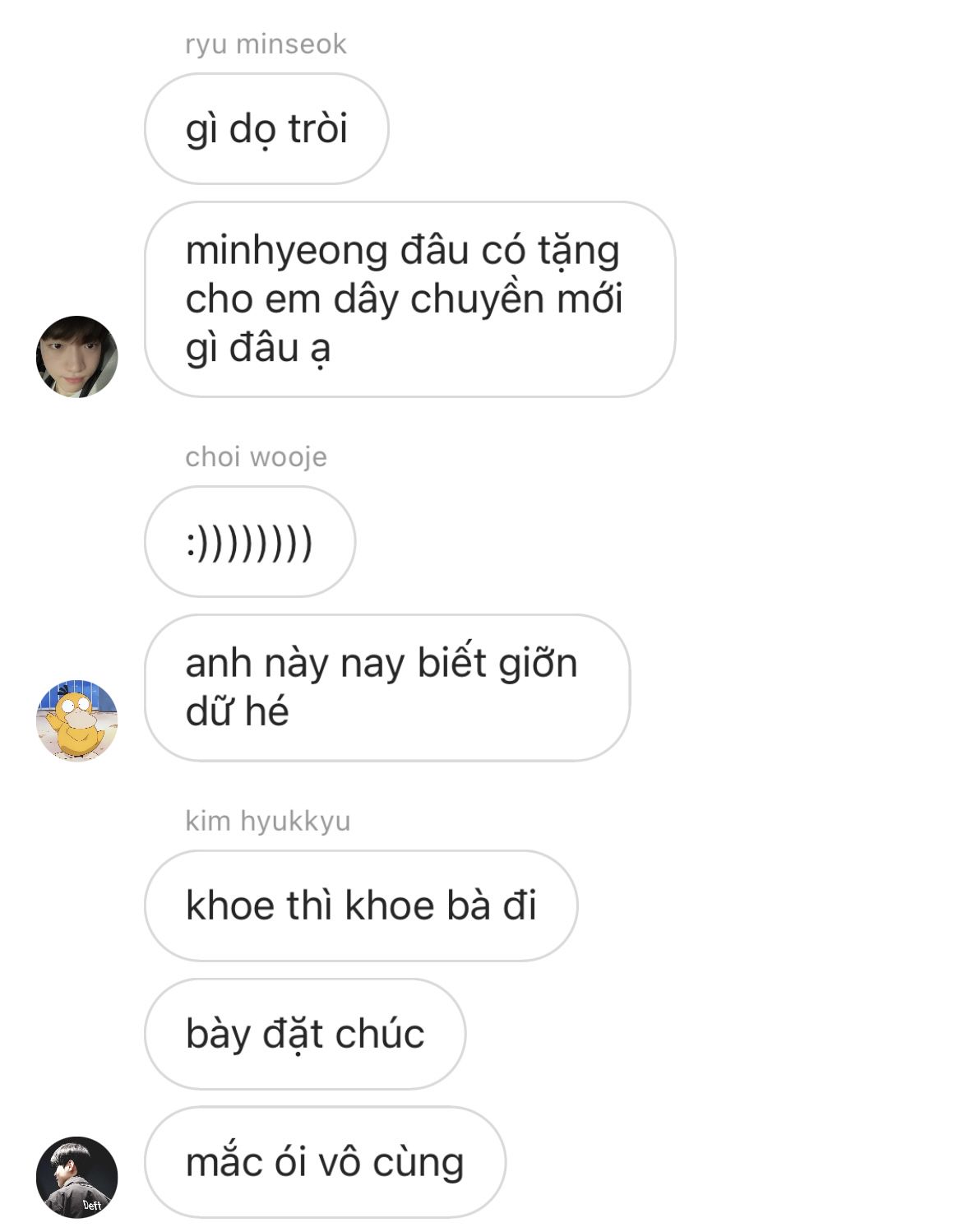Viewport: 962px width, 1232px height.
Task: Tap the 'mắc ói vô cùng' bubble
Action: click(x=325, y=1162)
